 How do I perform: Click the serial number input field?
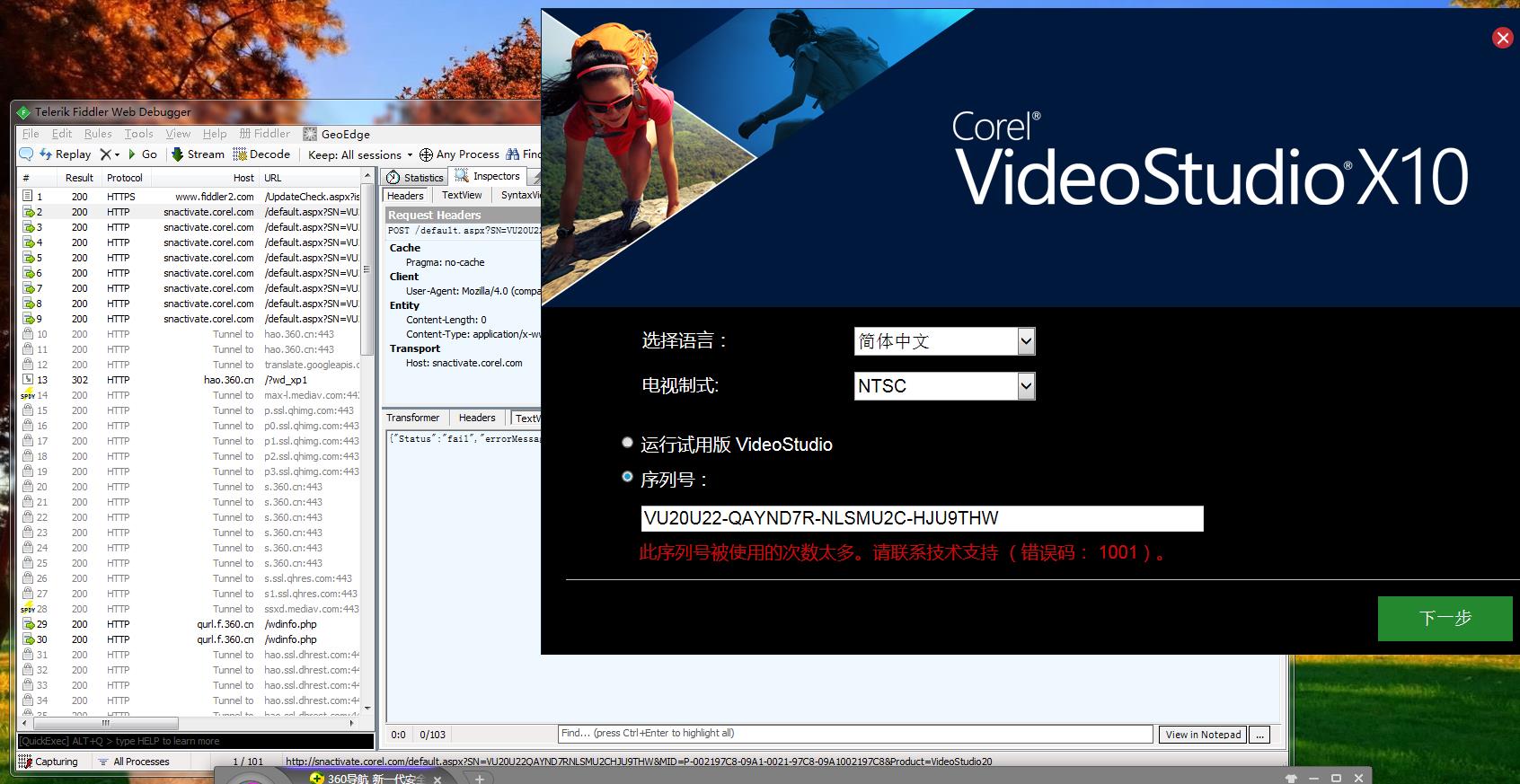pos(921,518)
